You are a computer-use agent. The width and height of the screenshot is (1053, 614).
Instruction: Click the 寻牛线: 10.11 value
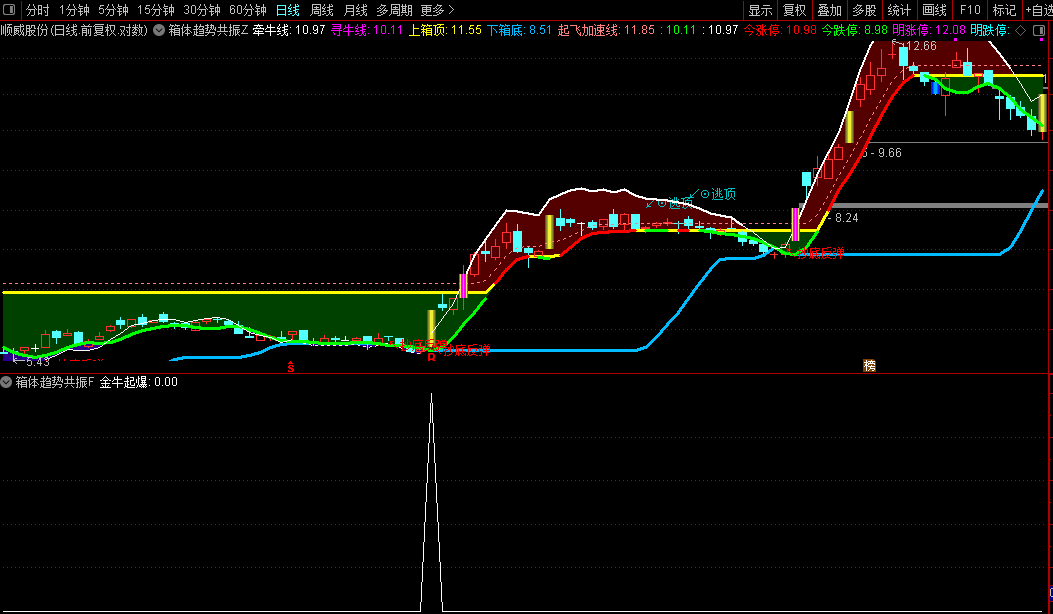pos(367,30)
